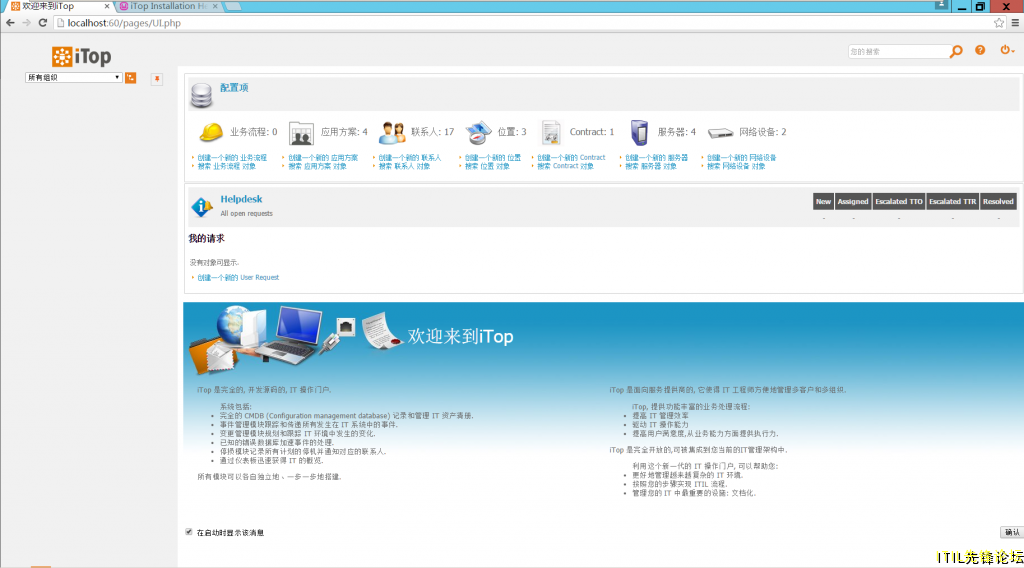Viewport: 1024px width, 568px height.
Task: Click the All open requests subtitle
Action: (246, 213)
